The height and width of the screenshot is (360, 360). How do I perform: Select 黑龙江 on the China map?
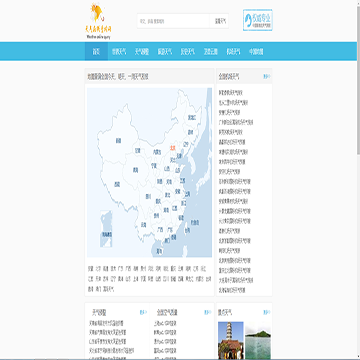tap(192, 118)
